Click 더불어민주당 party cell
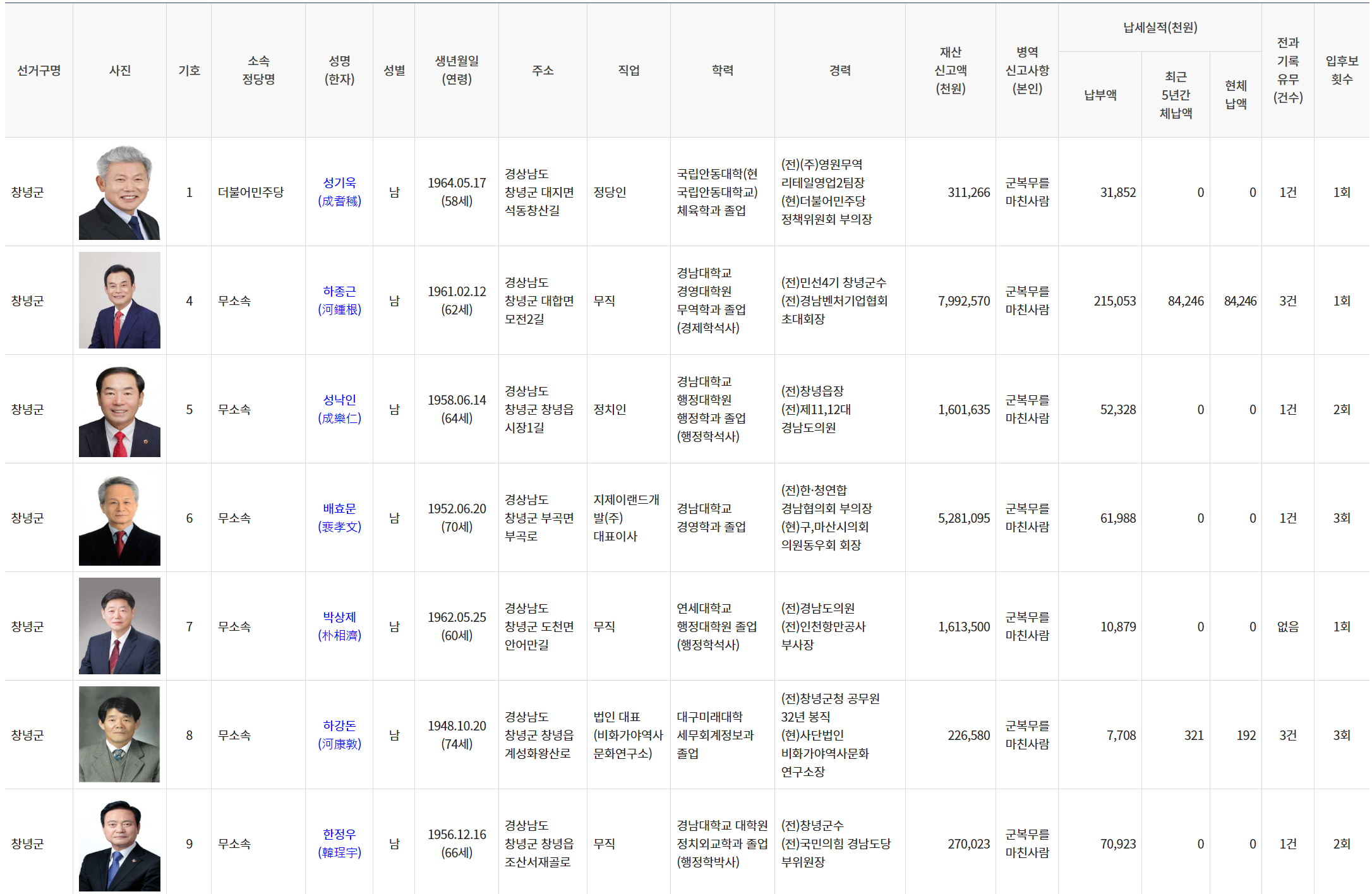Screen dimensions: 1372x894 (x=251, y=192)
